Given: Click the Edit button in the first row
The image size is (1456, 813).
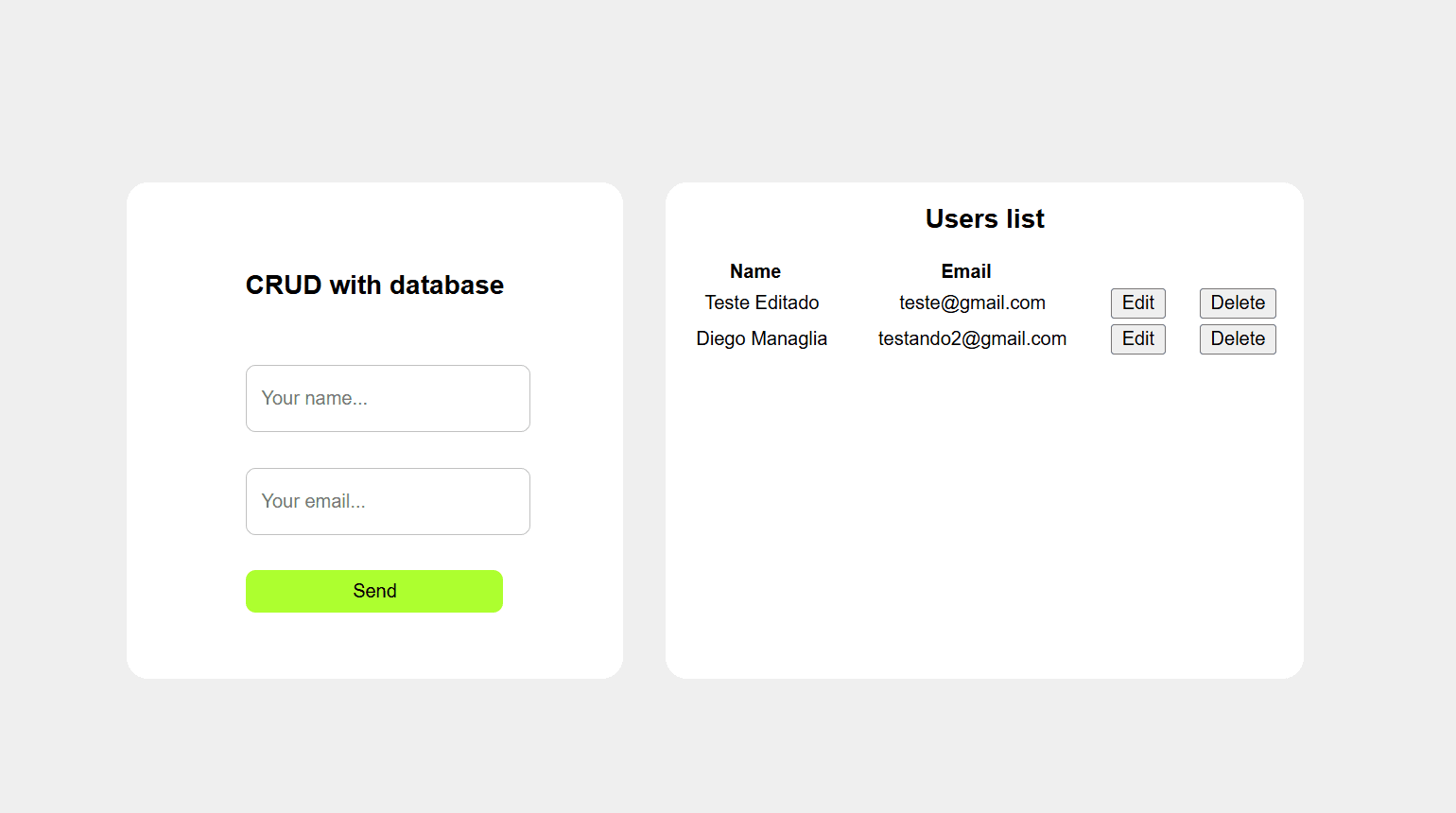Looking at the screenshot, I should pyautogui.click(x=1137, y=303).
